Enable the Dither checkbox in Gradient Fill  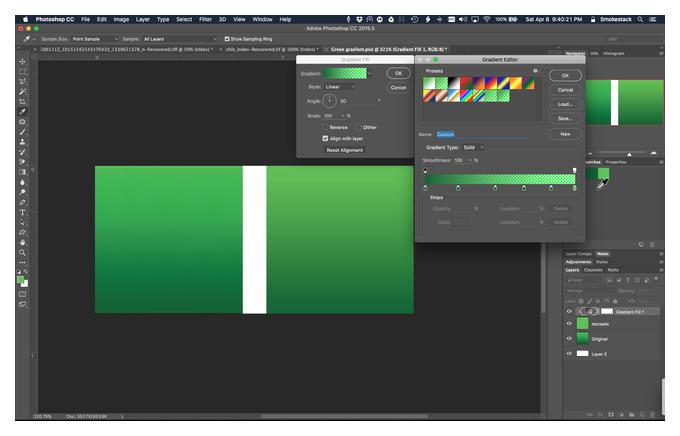(x=358, y=127)
